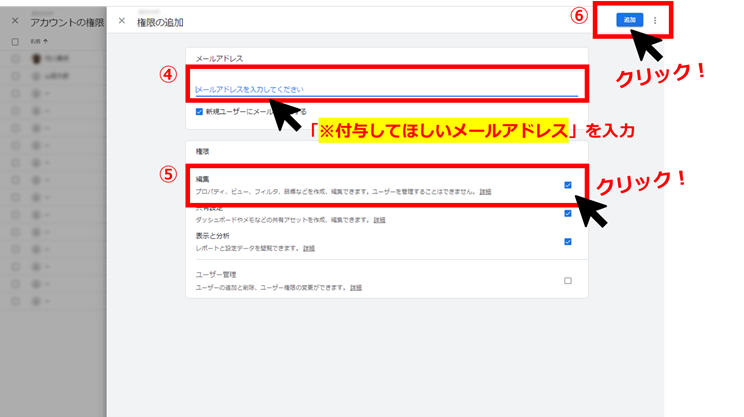
Task: Click the blue 追加 button
Action: tap(630, 20)
